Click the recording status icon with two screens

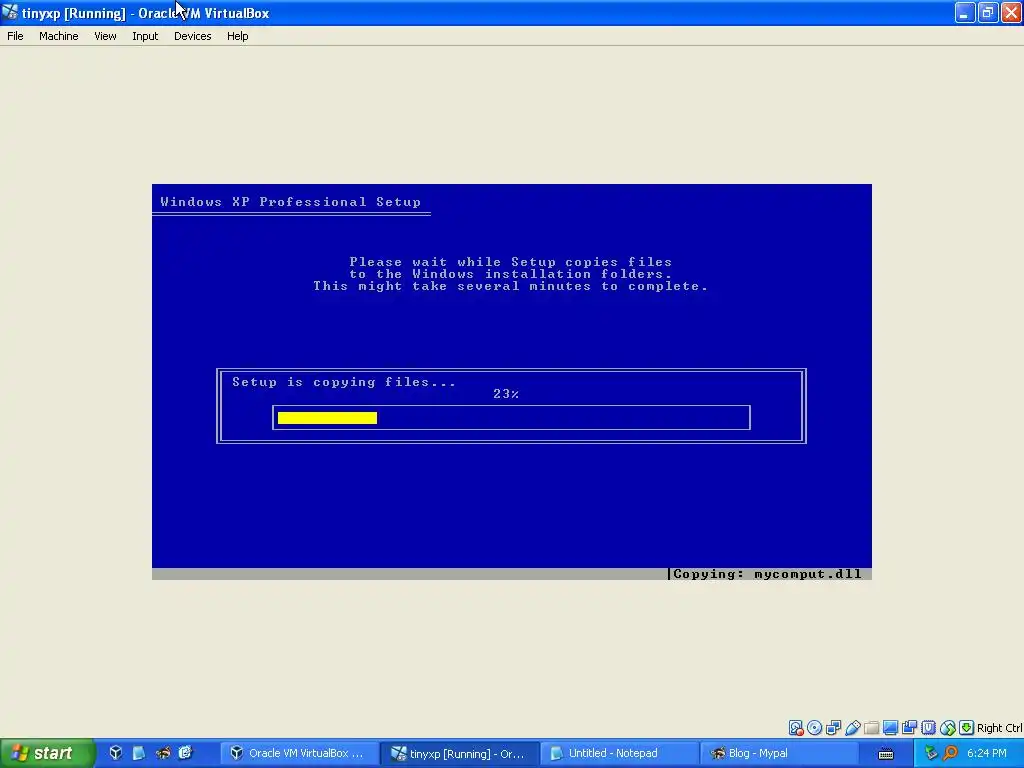click(909, 728)
